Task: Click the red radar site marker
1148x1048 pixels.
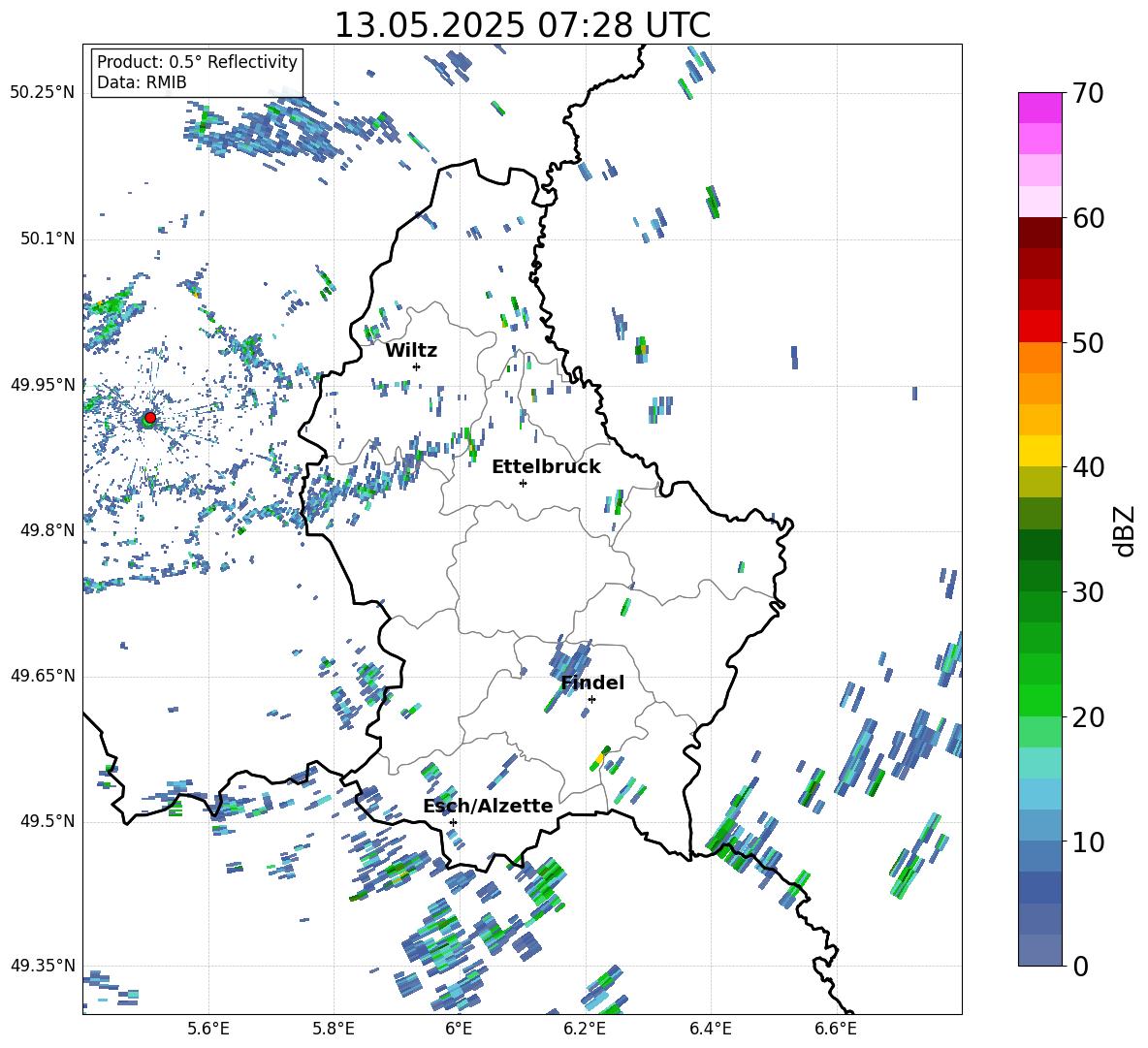Action: point(150,418)
